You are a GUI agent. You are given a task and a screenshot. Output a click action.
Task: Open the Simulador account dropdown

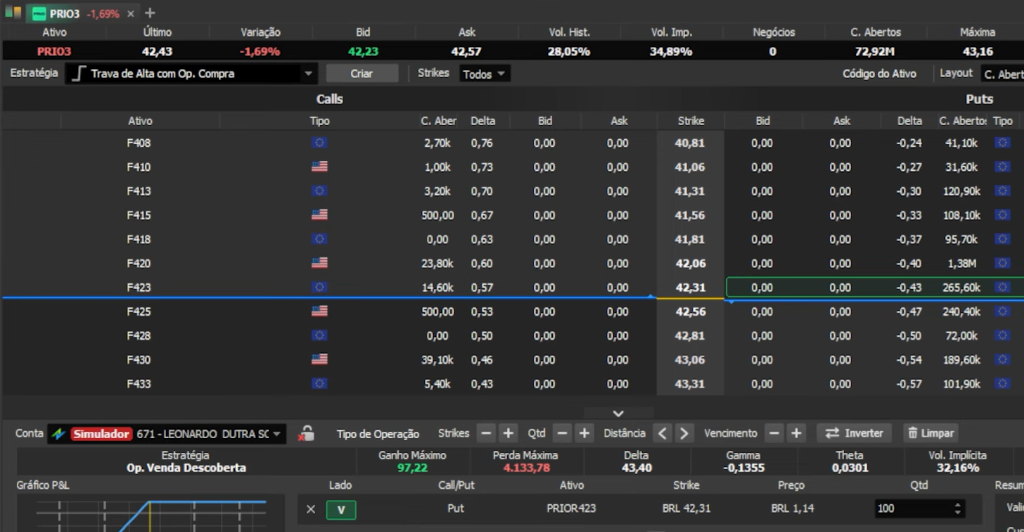[x=166, y=434]
